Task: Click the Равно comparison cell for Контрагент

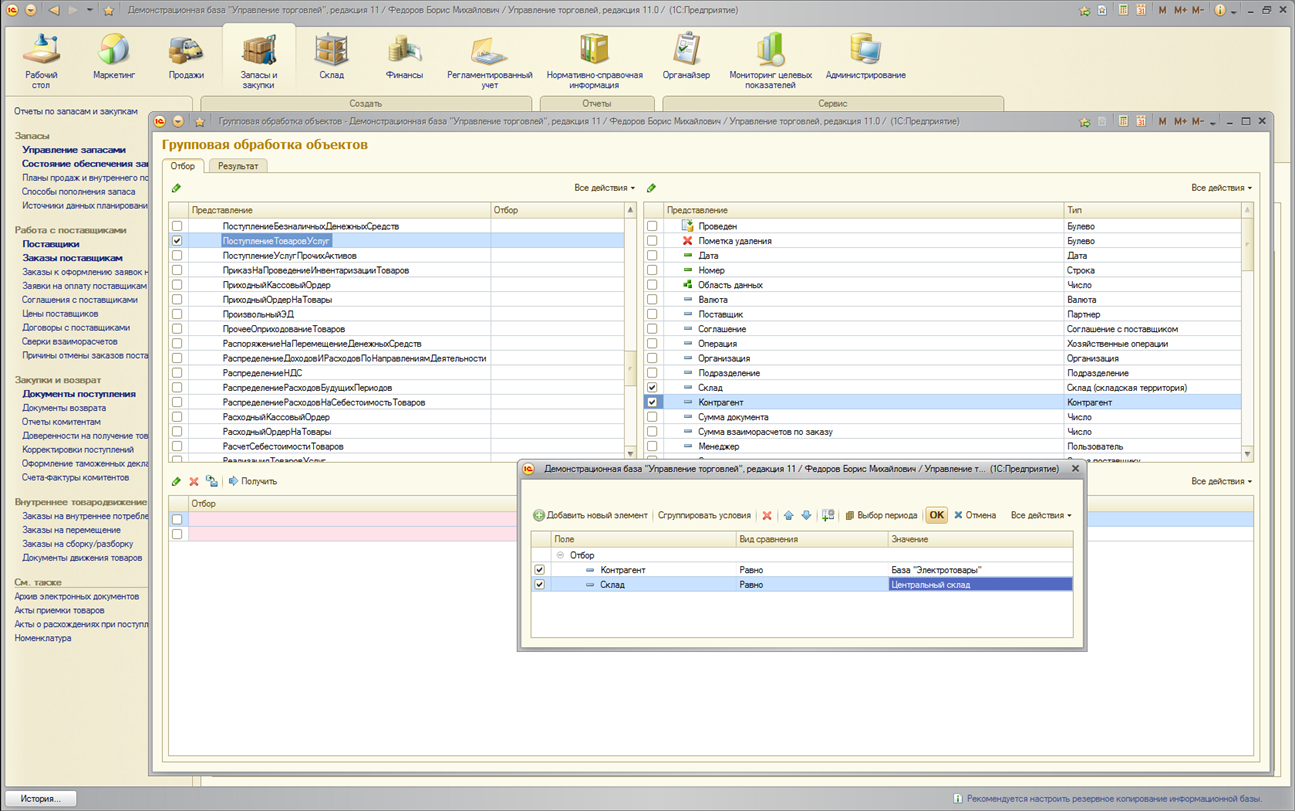Action: tap(811, 570)
